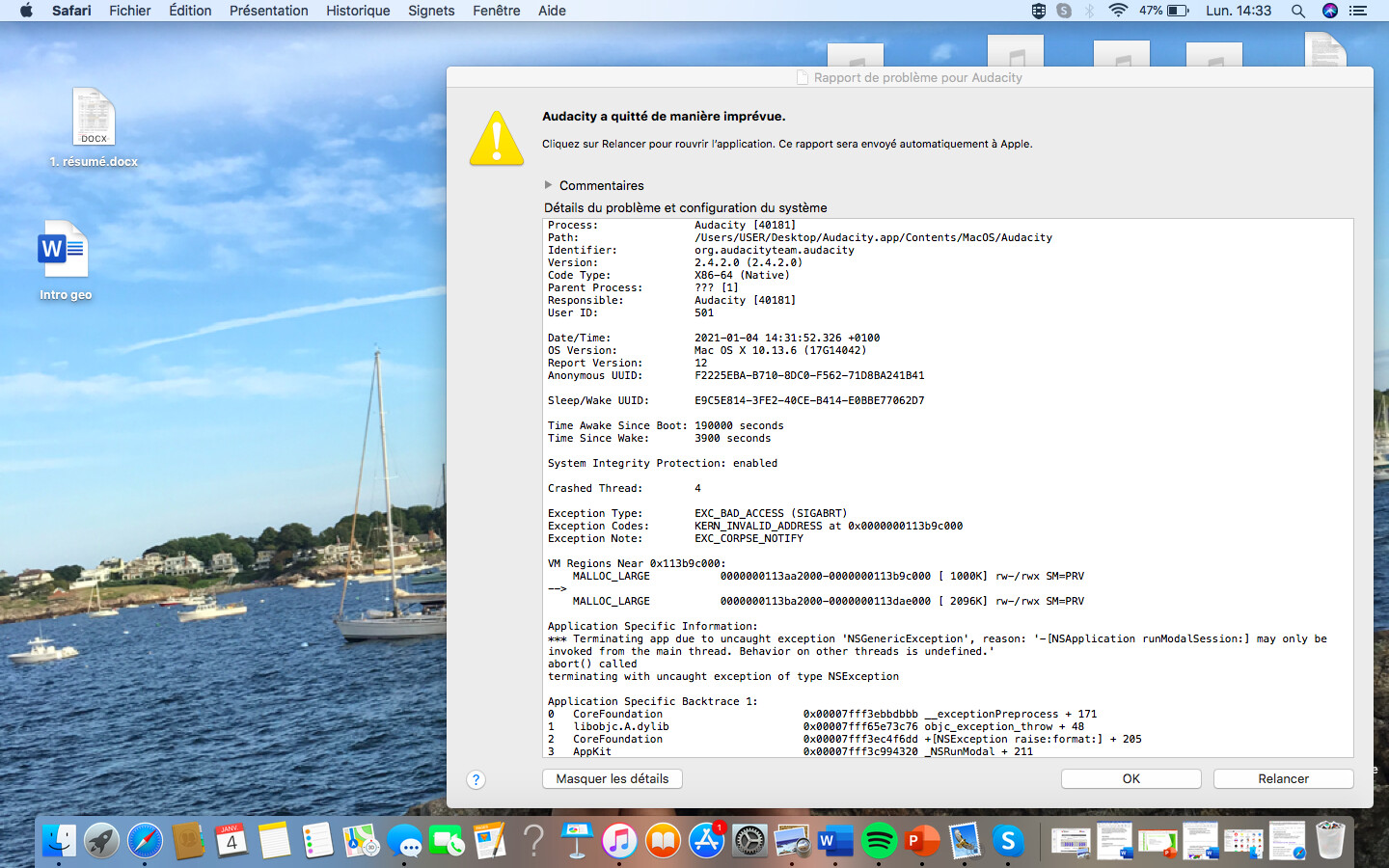1389x868 pixels.
Task: Click OK in crash report dialog
Action: coord(1131,778)
